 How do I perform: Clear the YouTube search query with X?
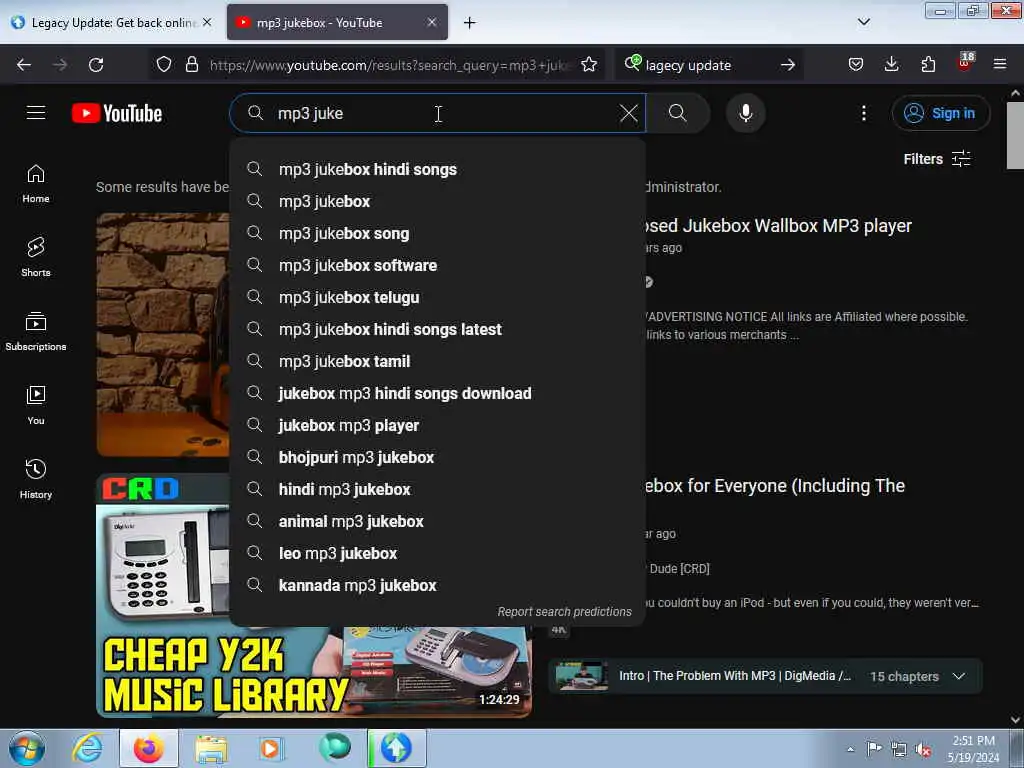pos(628,113)
